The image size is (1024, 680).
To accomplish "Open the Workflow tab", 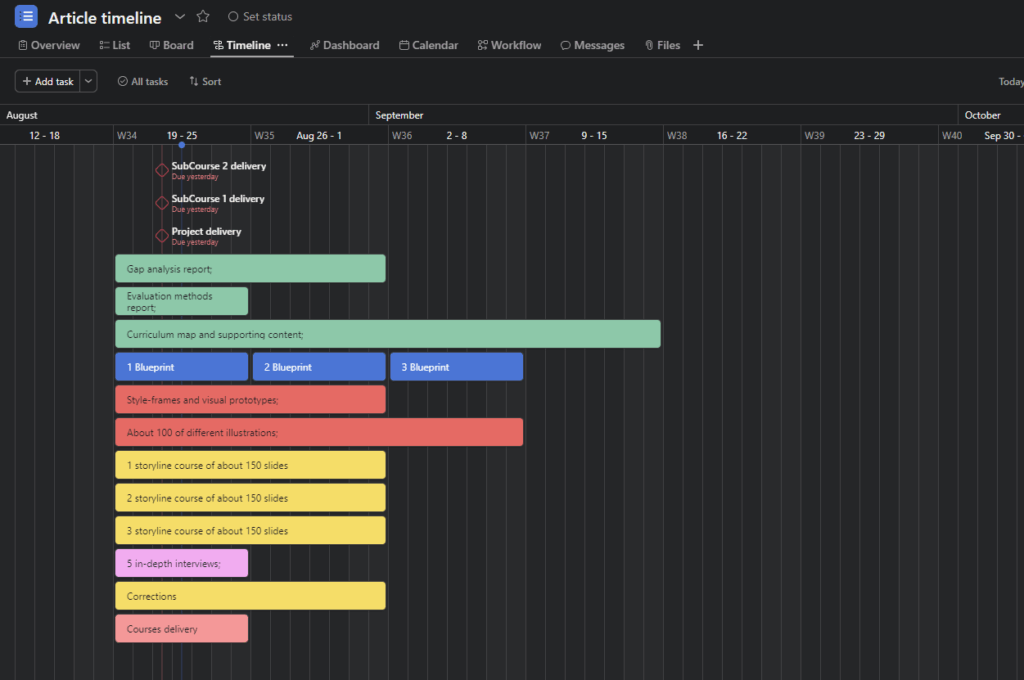I will coord(509,45).
